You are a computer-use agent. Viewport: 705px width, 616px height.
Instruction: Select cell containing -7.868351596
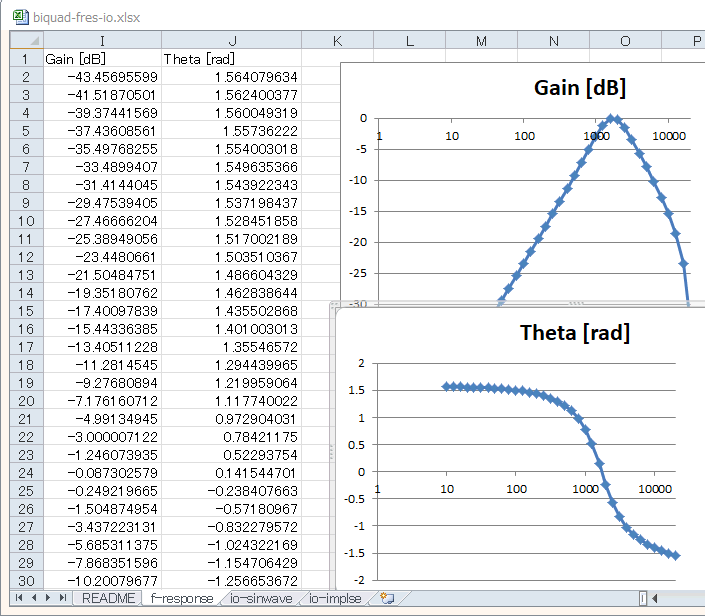(x=102, y=562)
